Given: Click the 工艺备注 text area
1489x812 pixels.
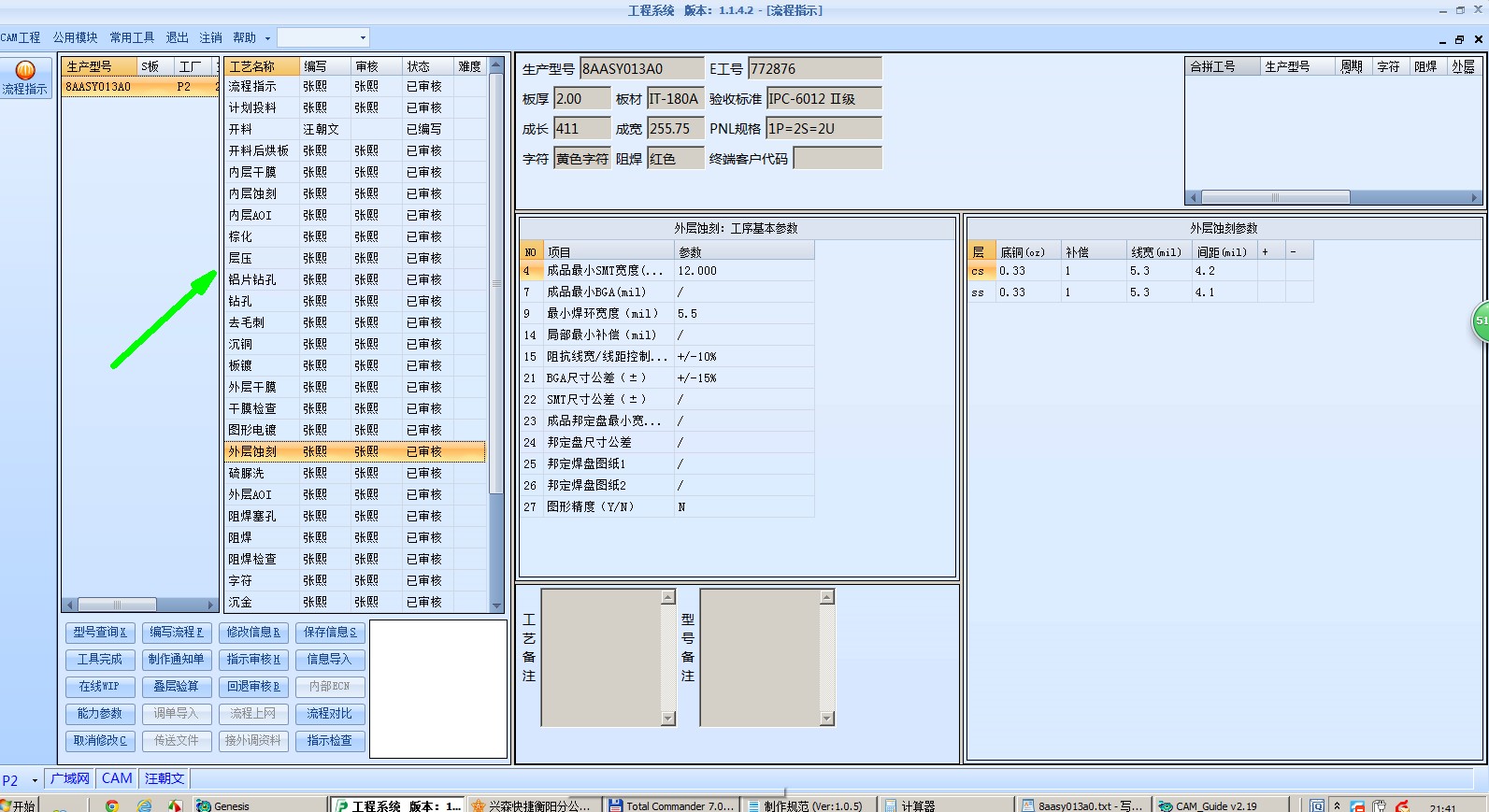Looking at the screenshot, I should click(x=601, y=658).
